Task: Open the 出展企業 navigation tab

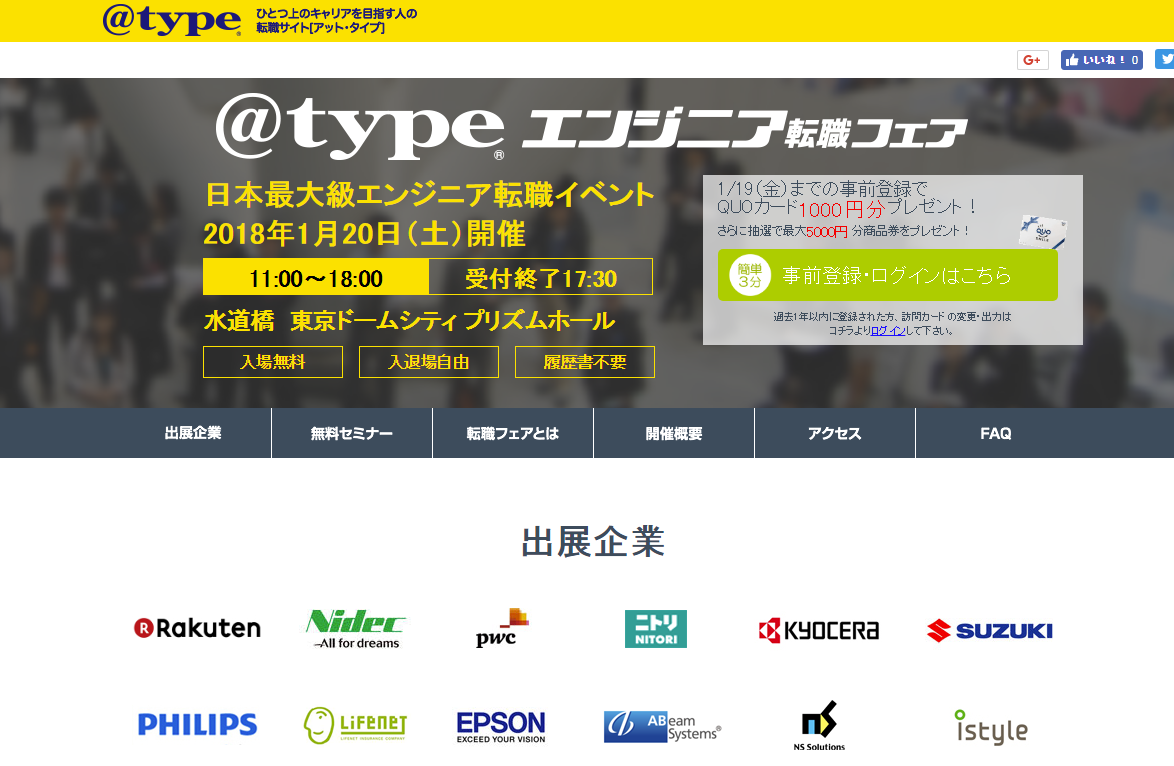Action: (x=193, y=433)
